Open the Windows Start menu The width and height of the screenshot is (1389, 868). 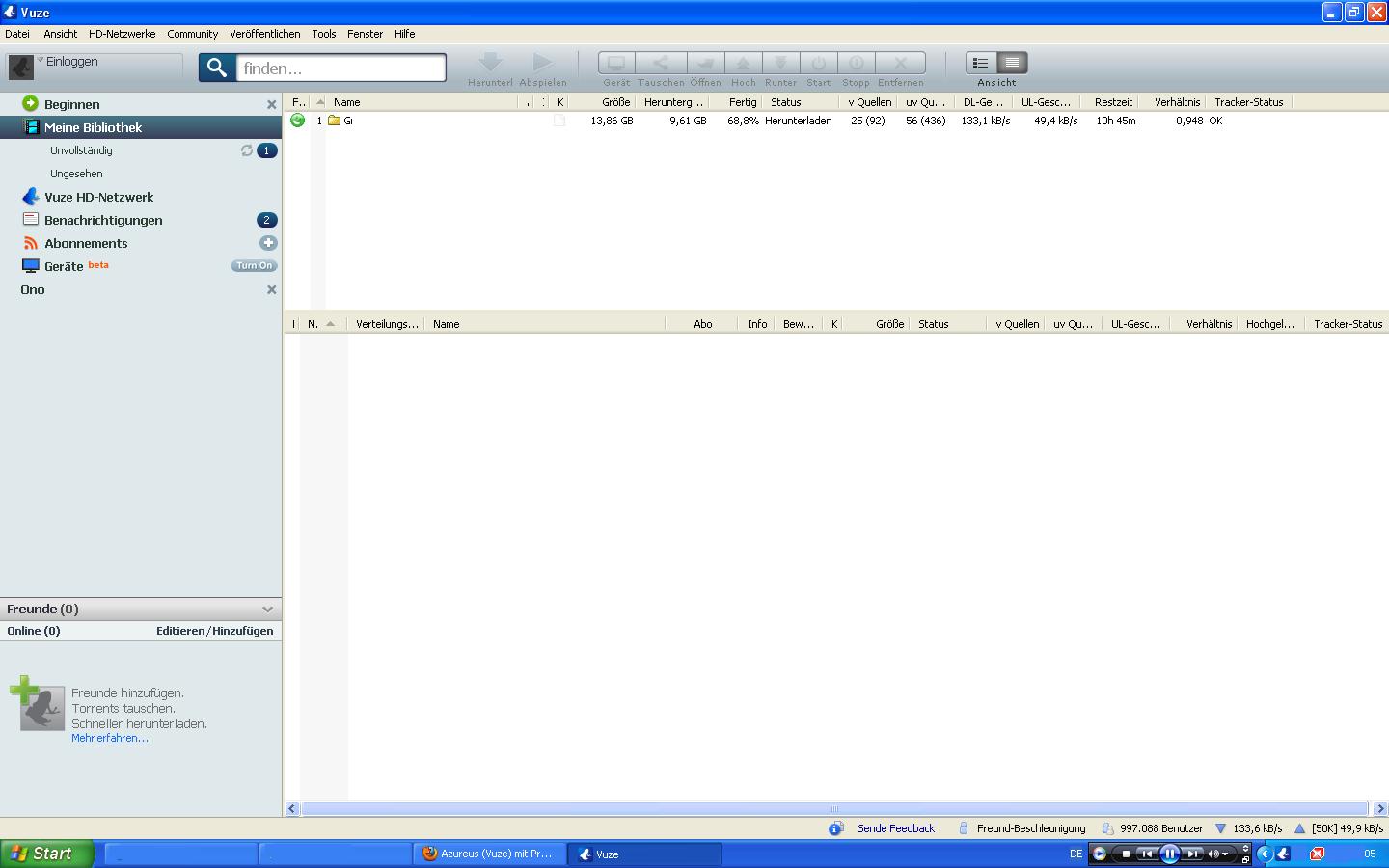tap(47, 854)
